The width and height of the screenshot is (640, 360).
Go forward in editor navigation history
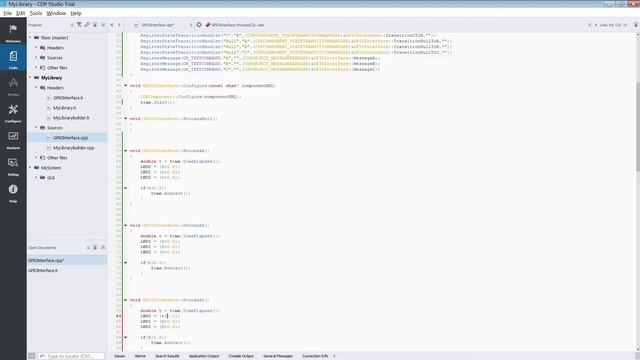[119, 25]
